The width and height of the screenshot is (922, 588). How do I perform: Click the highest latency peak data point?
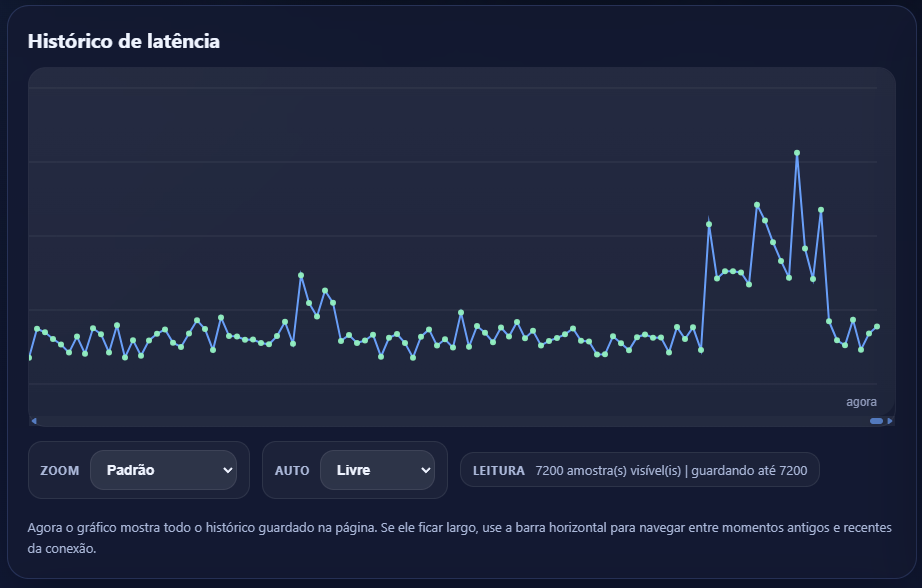tap(797, 153)
